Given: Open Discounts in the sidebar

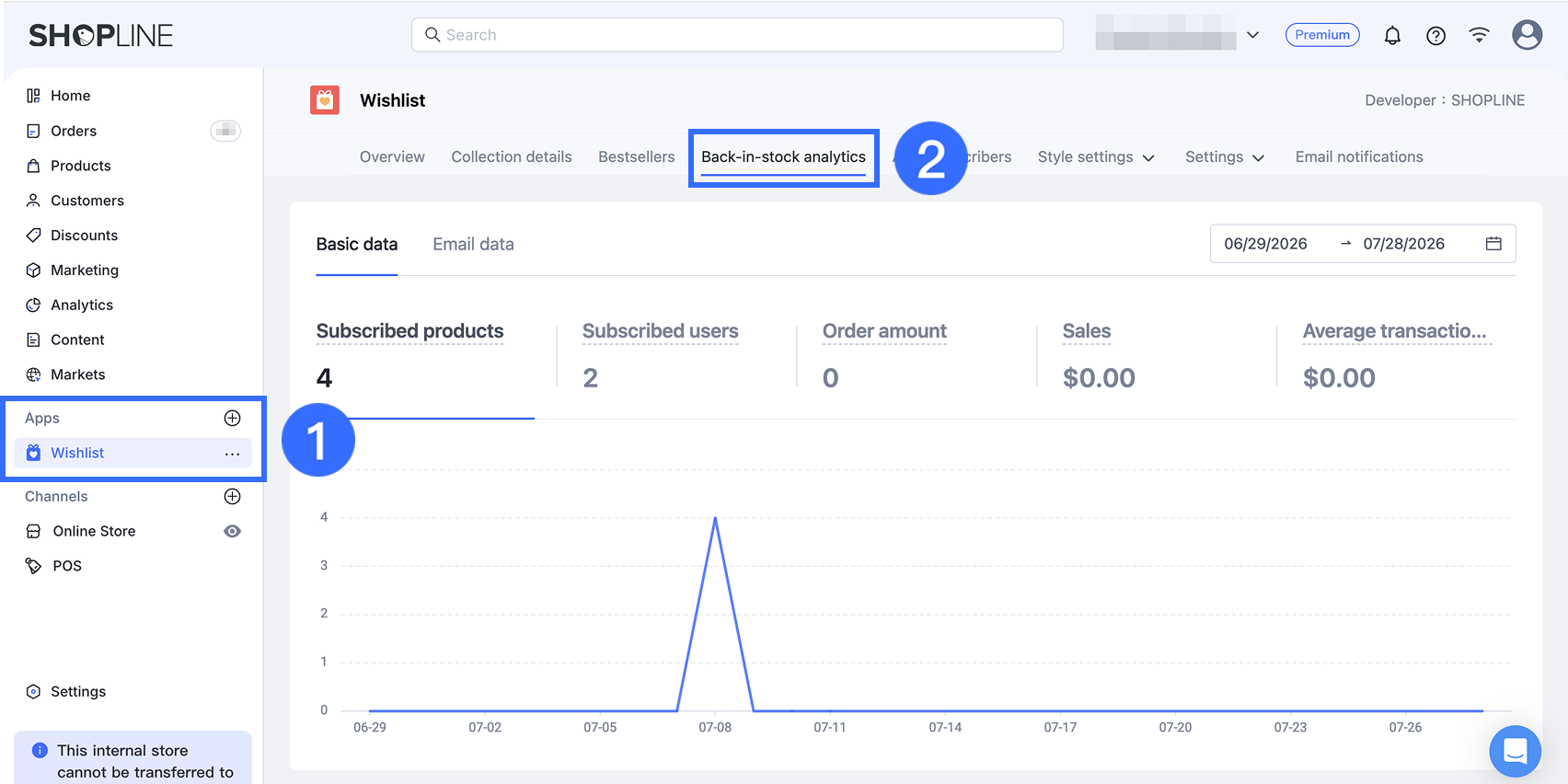Looking at the screenshot, I should [85, 236].
